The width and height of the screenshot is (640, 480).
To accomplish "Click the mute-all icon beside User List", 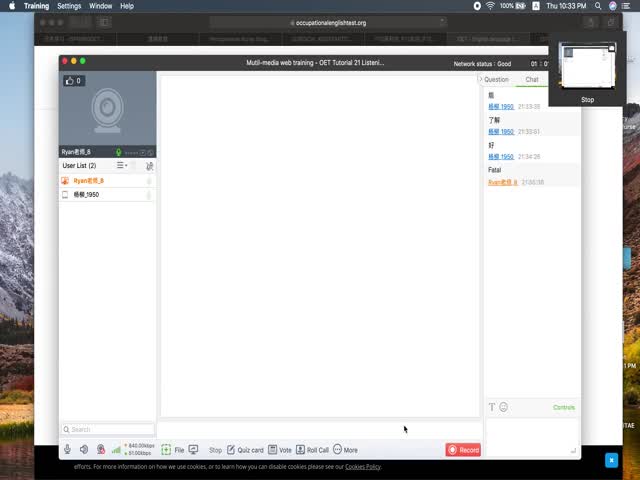I will coord(149,165).
